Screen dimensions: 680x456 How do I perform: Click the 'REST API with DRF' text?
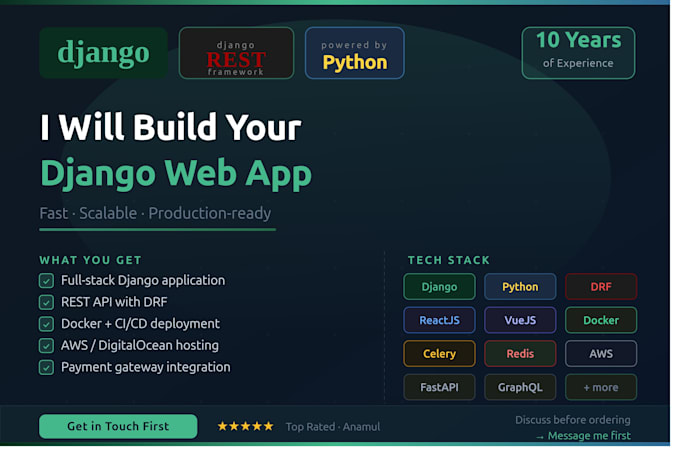pyautogui.click(x=114, y=302)
